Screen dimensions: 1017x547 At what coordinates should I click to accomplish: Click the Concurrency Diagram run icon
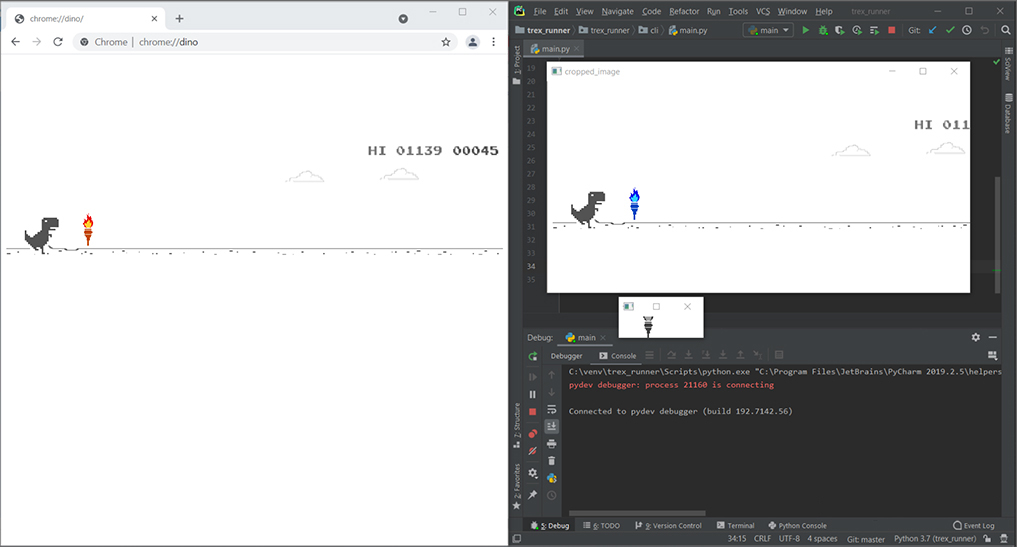(874, 30)
